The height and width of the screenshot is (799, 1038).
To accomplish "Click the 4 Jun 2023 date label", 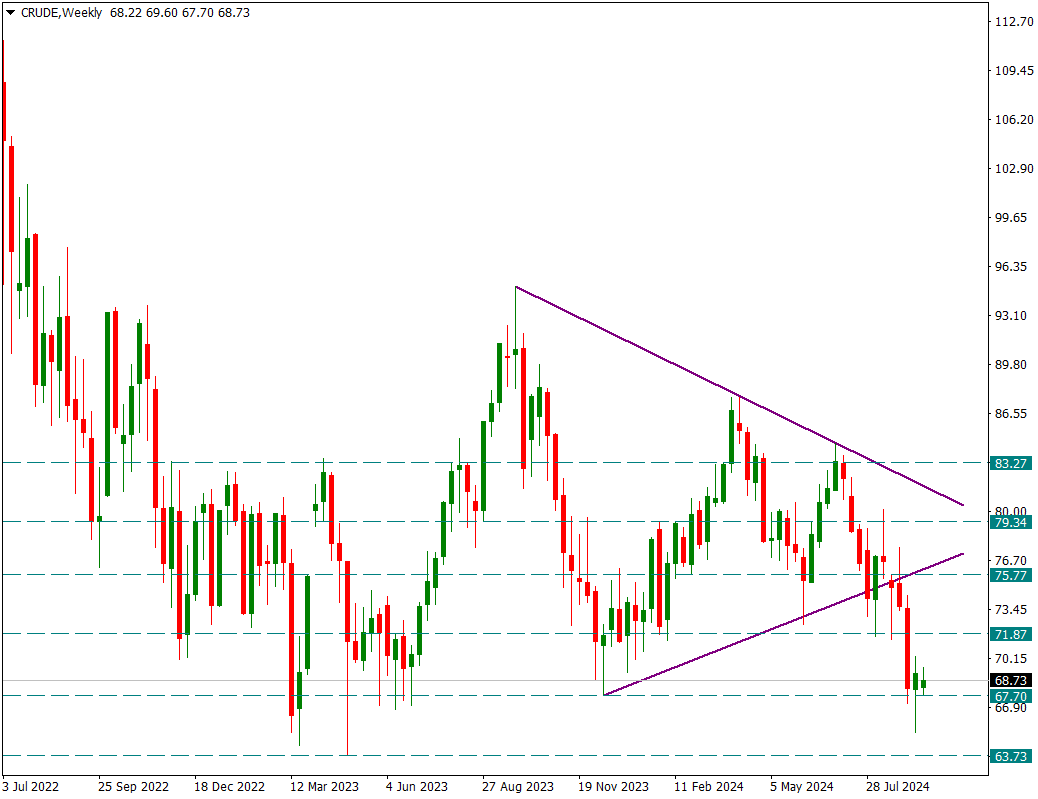I will (416, 786).
